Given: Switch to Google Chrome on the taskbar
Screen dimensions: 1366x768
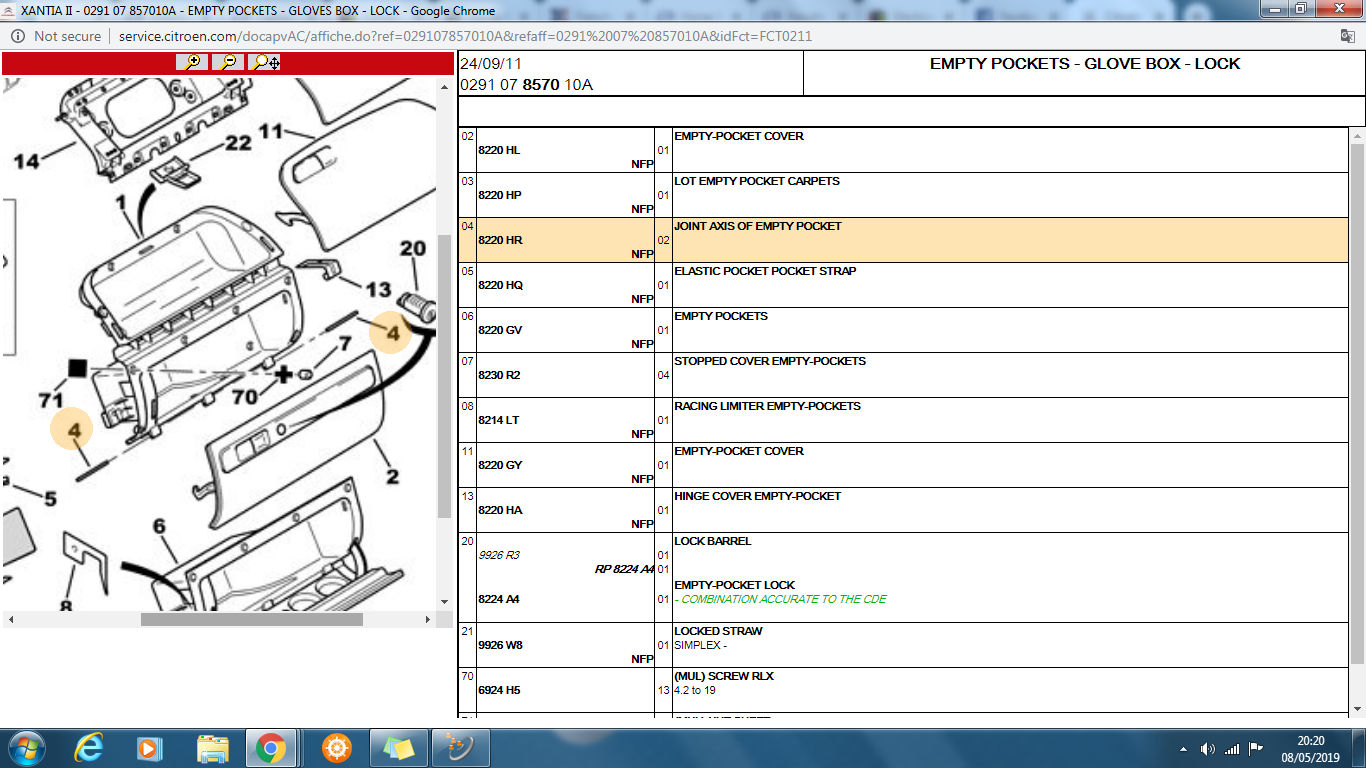Looking at the screenshot, I should pos(271,748).
